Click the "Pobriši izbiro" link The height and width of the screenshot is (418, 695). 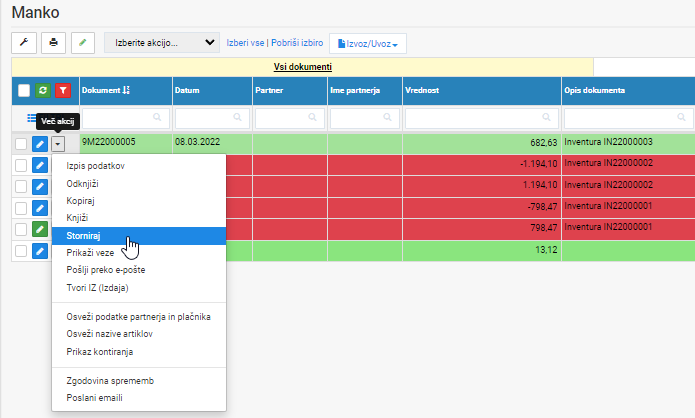297,43
